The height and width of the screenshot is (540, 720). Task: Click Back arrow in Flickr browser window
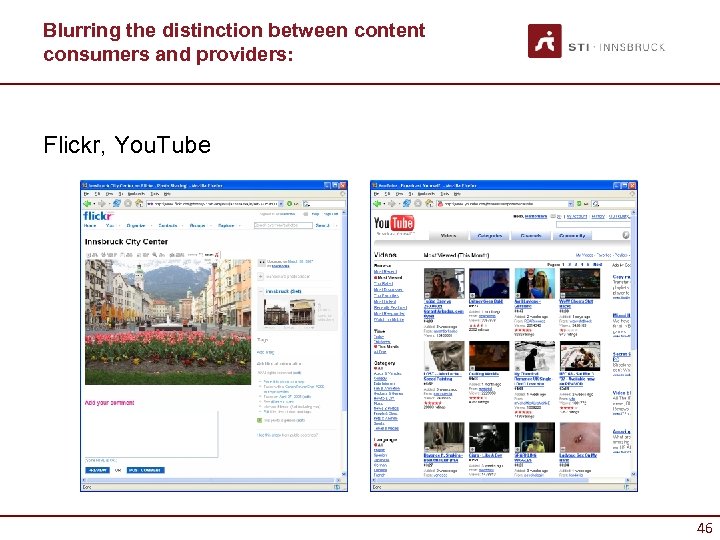pyautogui.click(x=86, y=203)
